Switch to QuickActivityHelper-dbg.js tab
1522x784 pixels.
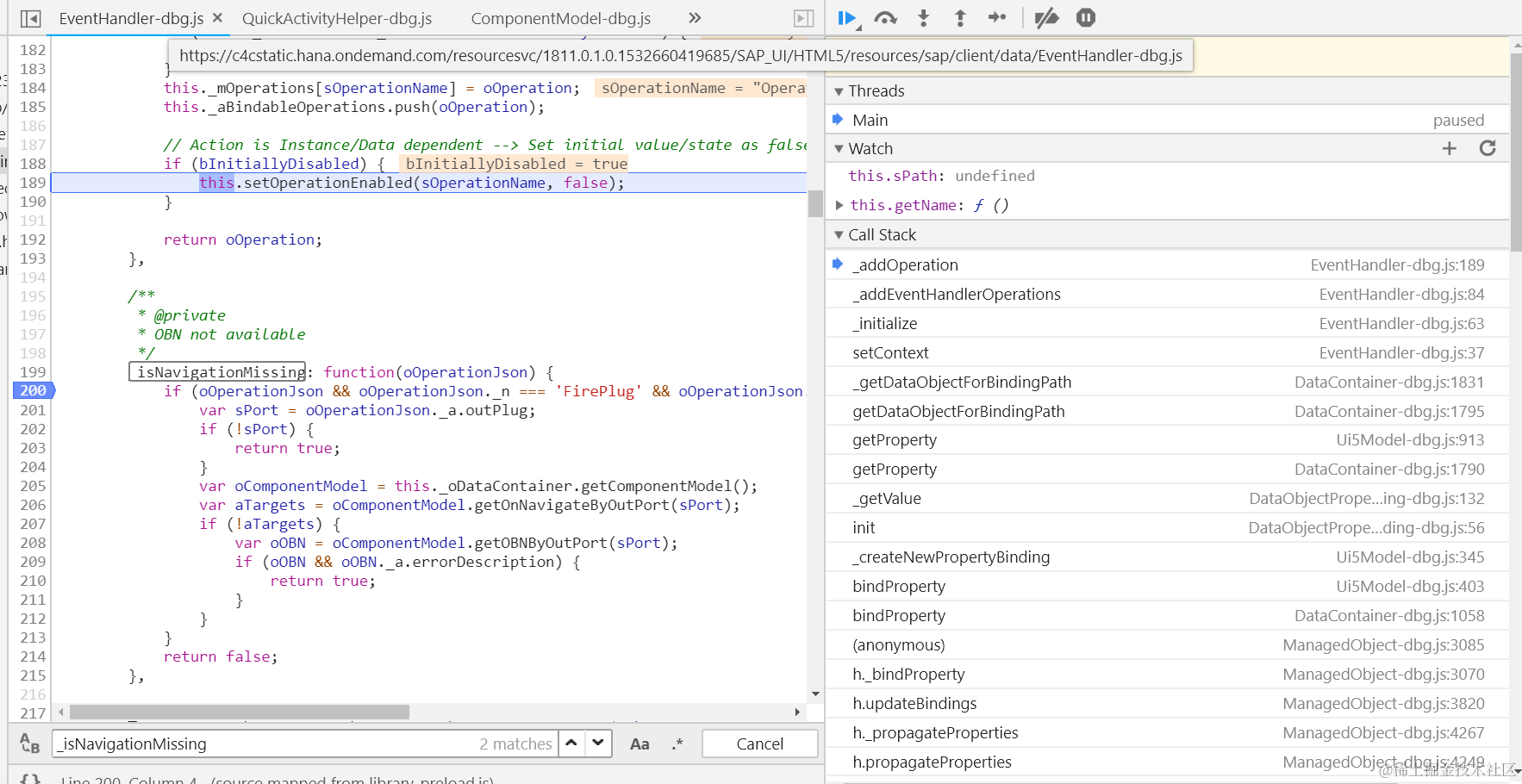click(x=337, y=18)
